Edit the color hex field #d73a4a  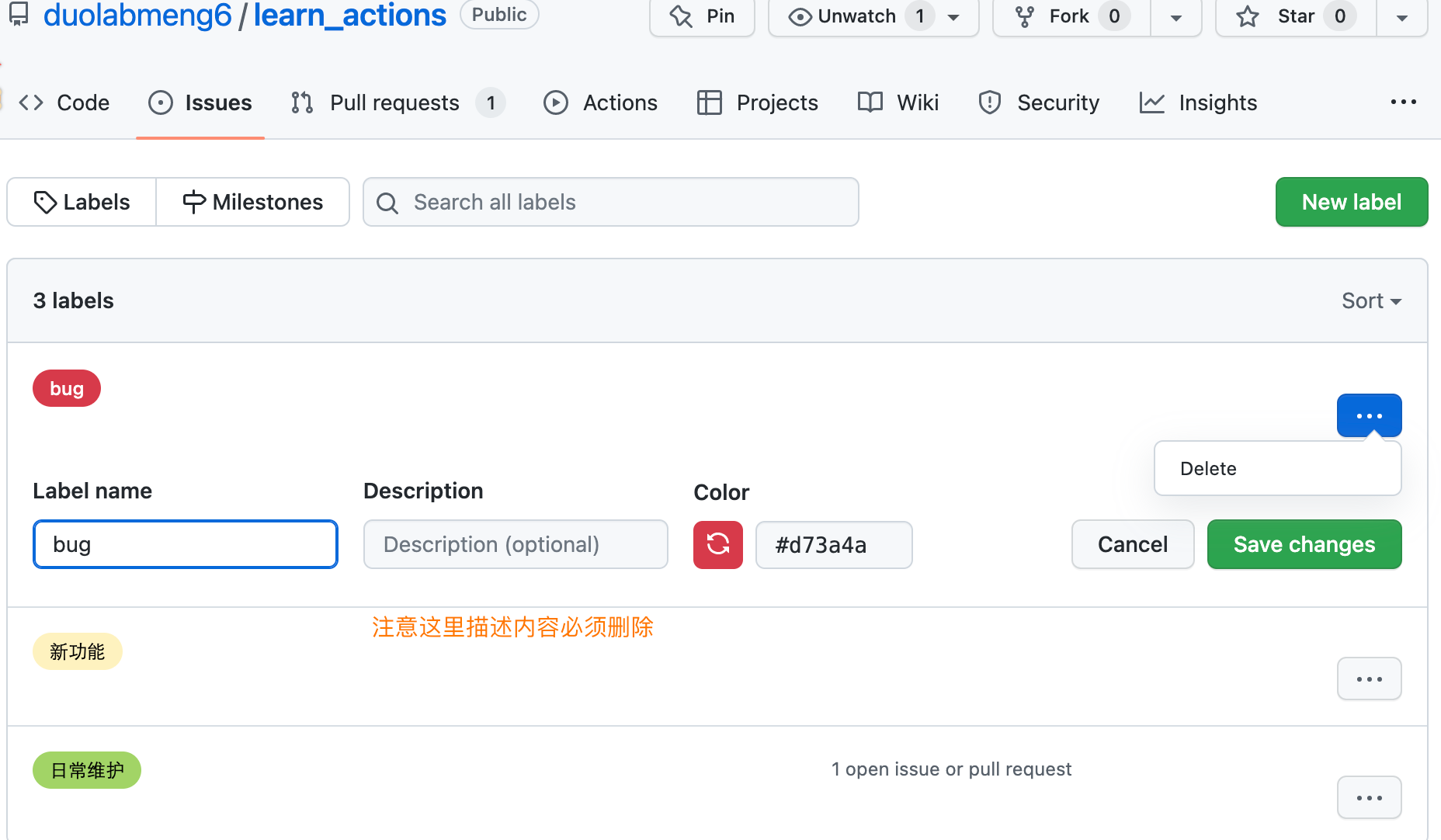[x=834, y=545]
